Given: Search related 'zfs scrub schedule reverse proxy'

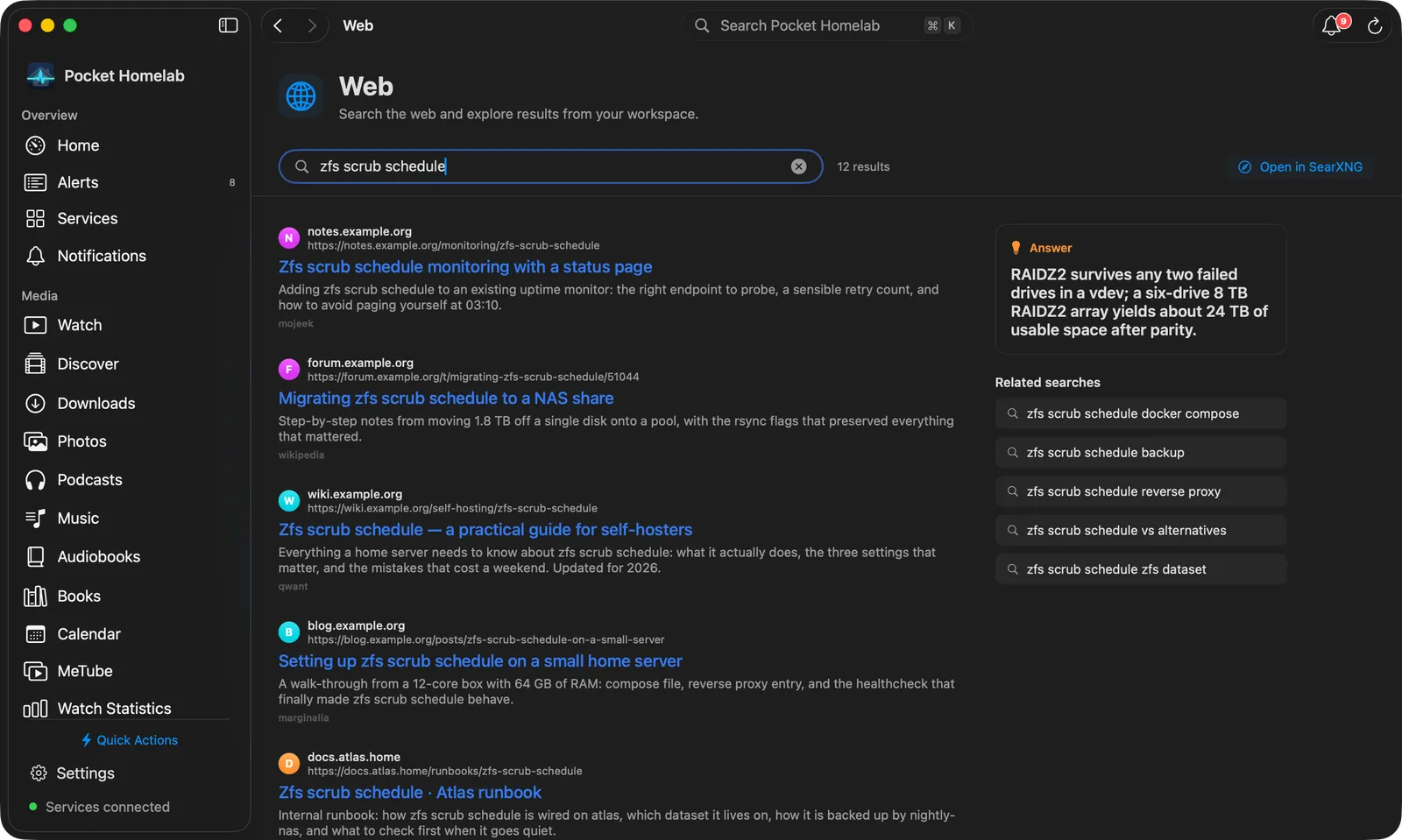Looking at the screenshot, I should coord(1141,491).
